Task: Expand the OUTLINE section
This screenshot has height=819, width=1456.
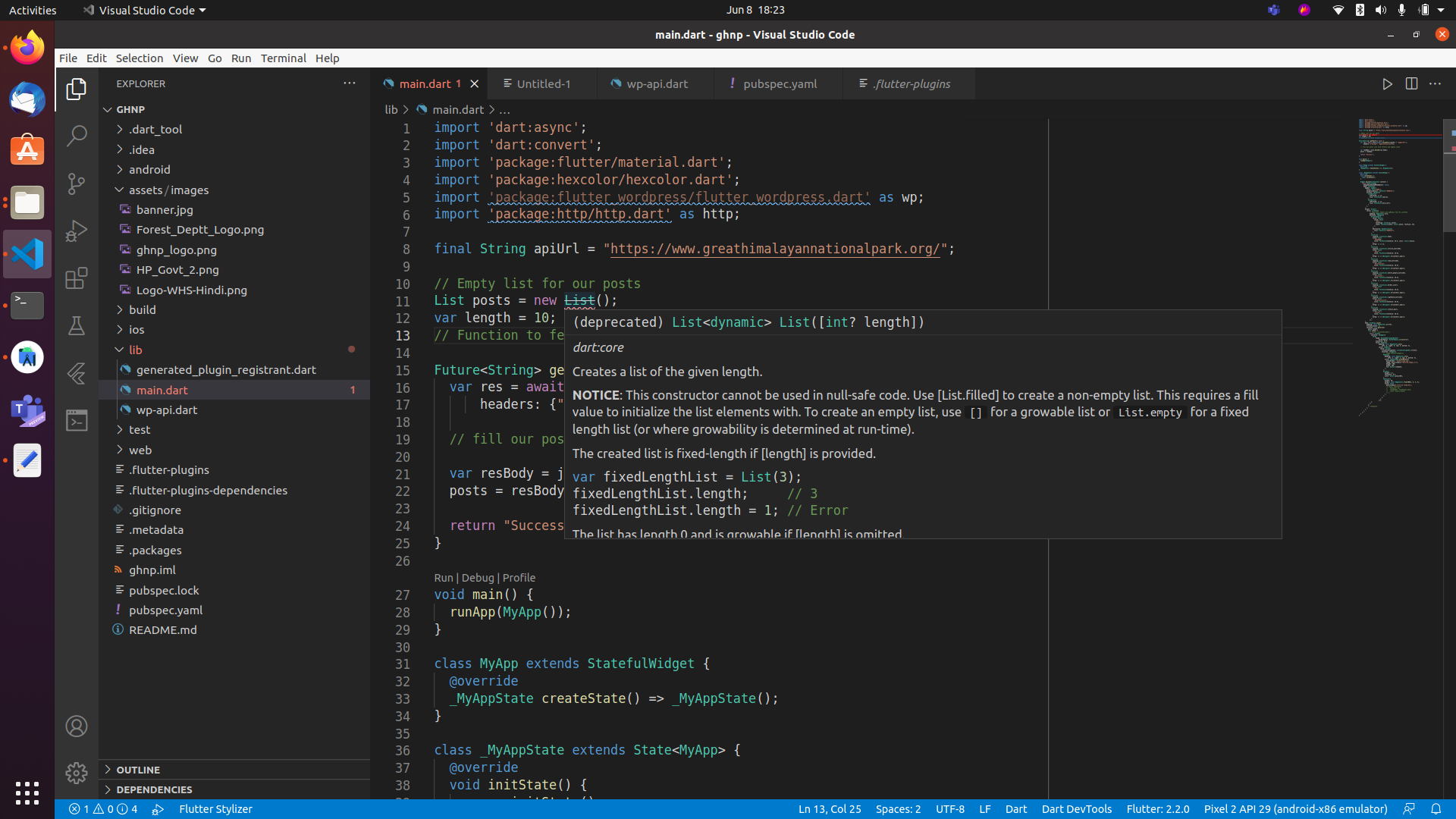Action: click(x=138, y=770)
